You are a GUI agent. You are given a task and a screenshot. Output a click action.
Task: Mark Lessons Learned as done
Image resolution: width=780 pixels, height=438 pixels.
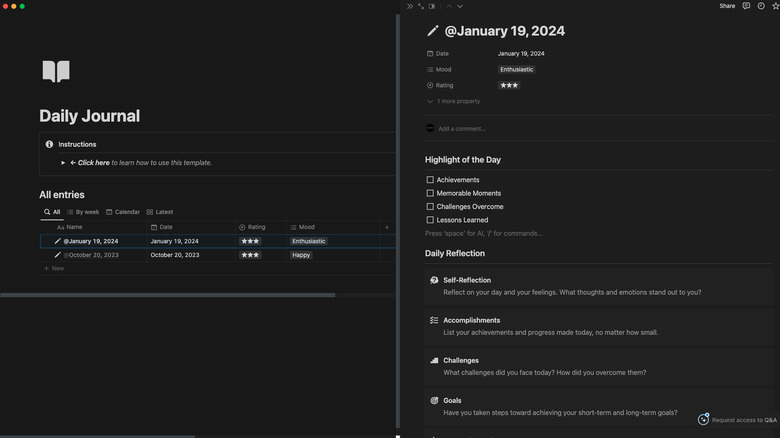[x=430, y=220]
